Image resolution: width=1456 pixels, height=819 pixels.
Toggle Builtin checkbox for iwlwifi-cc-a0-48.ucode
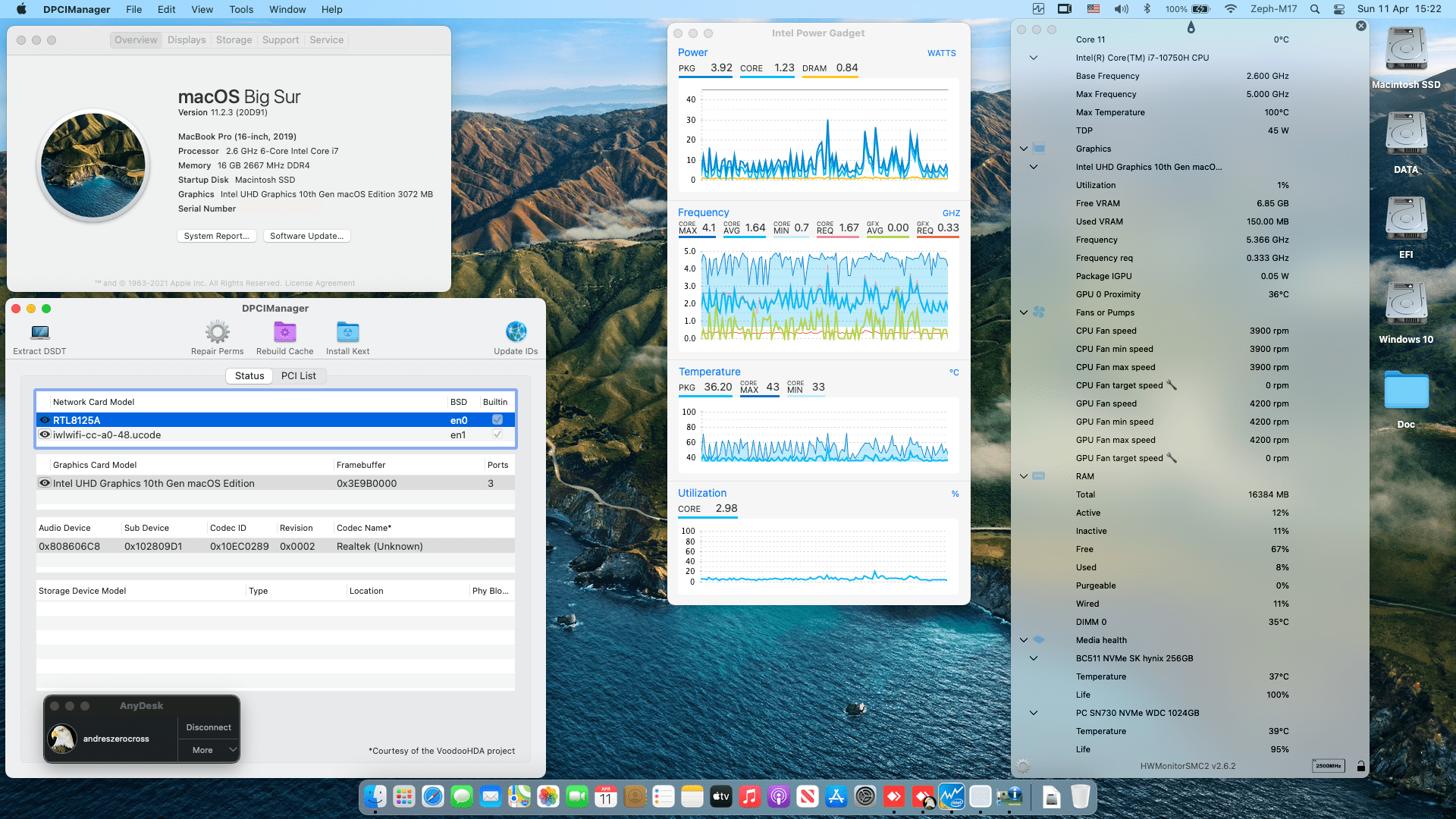coord(497,435)
